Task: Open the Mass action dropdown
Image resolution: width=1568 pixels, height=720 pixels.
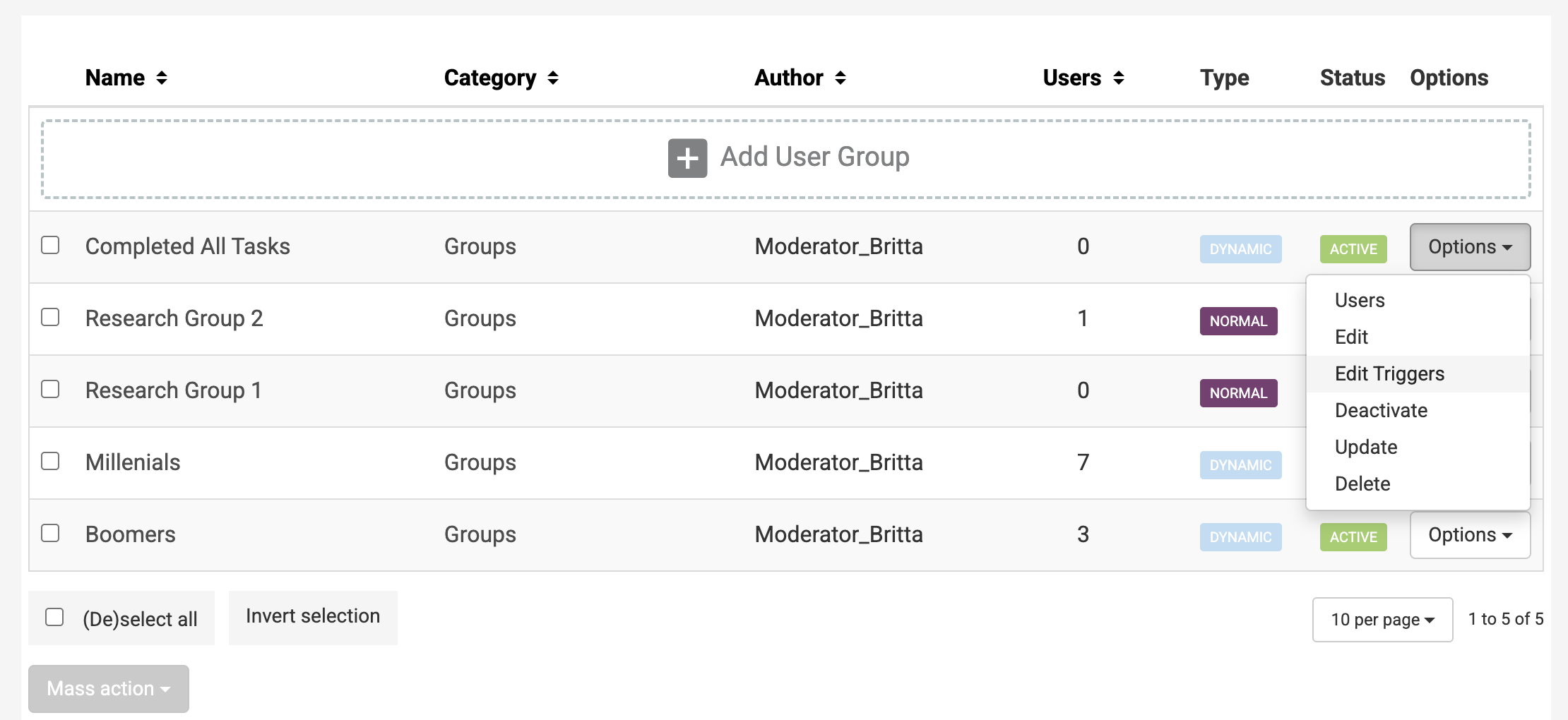Action: coord(109,688)
